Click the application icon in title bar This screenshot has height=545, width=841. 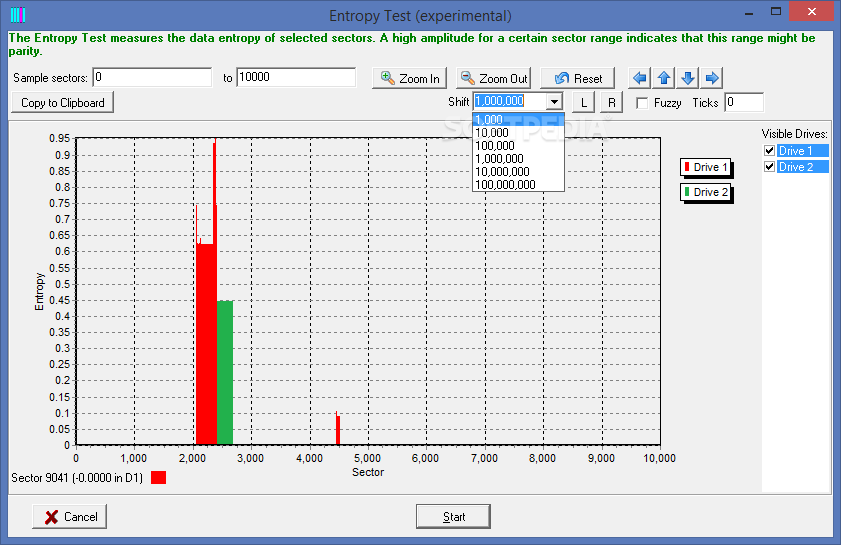pos(18,14)
